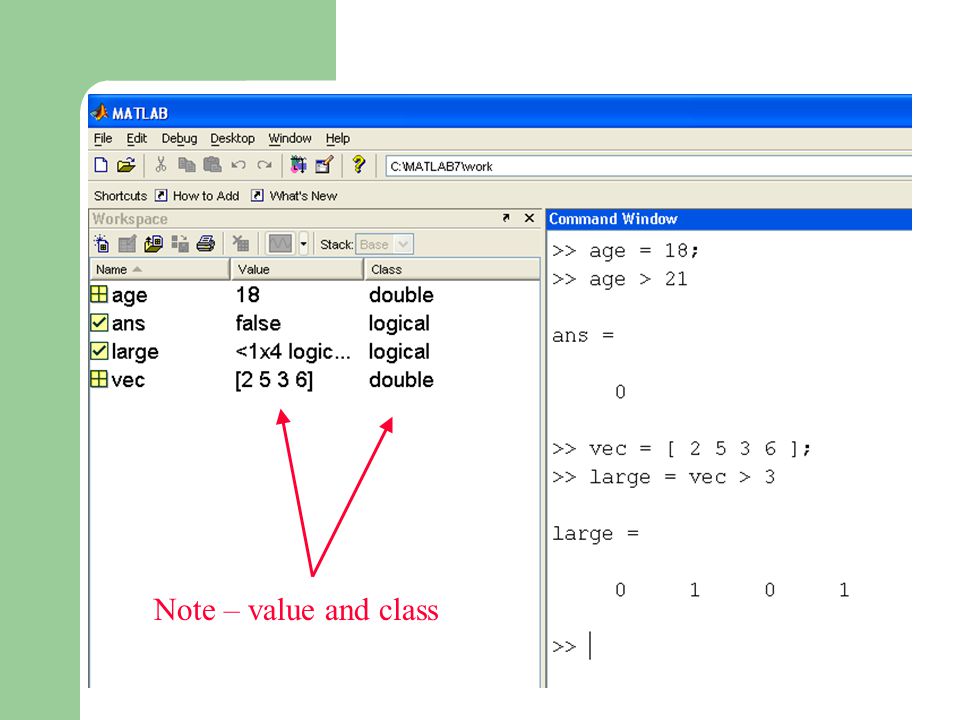
Task: Click the Workspace panel title
Action: pyautogui.click(x=130, y=219)
